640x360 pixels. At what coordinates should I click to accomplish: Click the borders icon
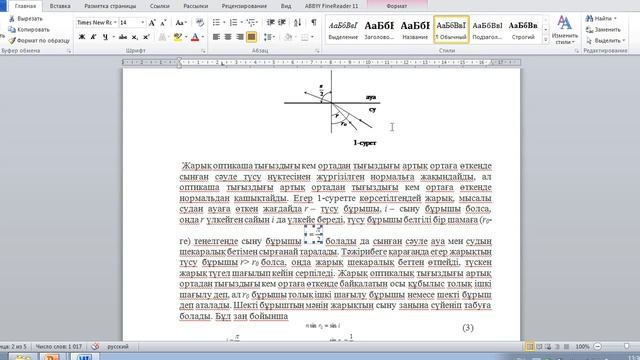pos(304,37)
